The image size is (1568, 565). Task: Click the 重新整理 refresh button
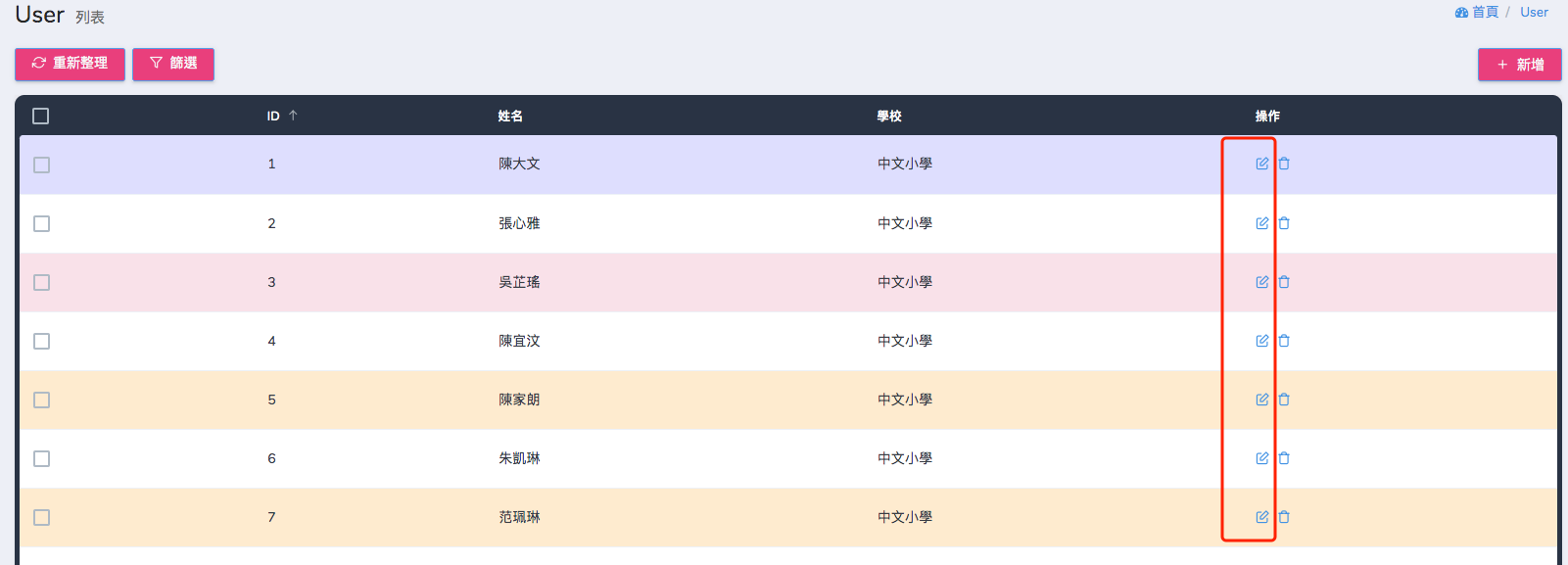point(70,64)
